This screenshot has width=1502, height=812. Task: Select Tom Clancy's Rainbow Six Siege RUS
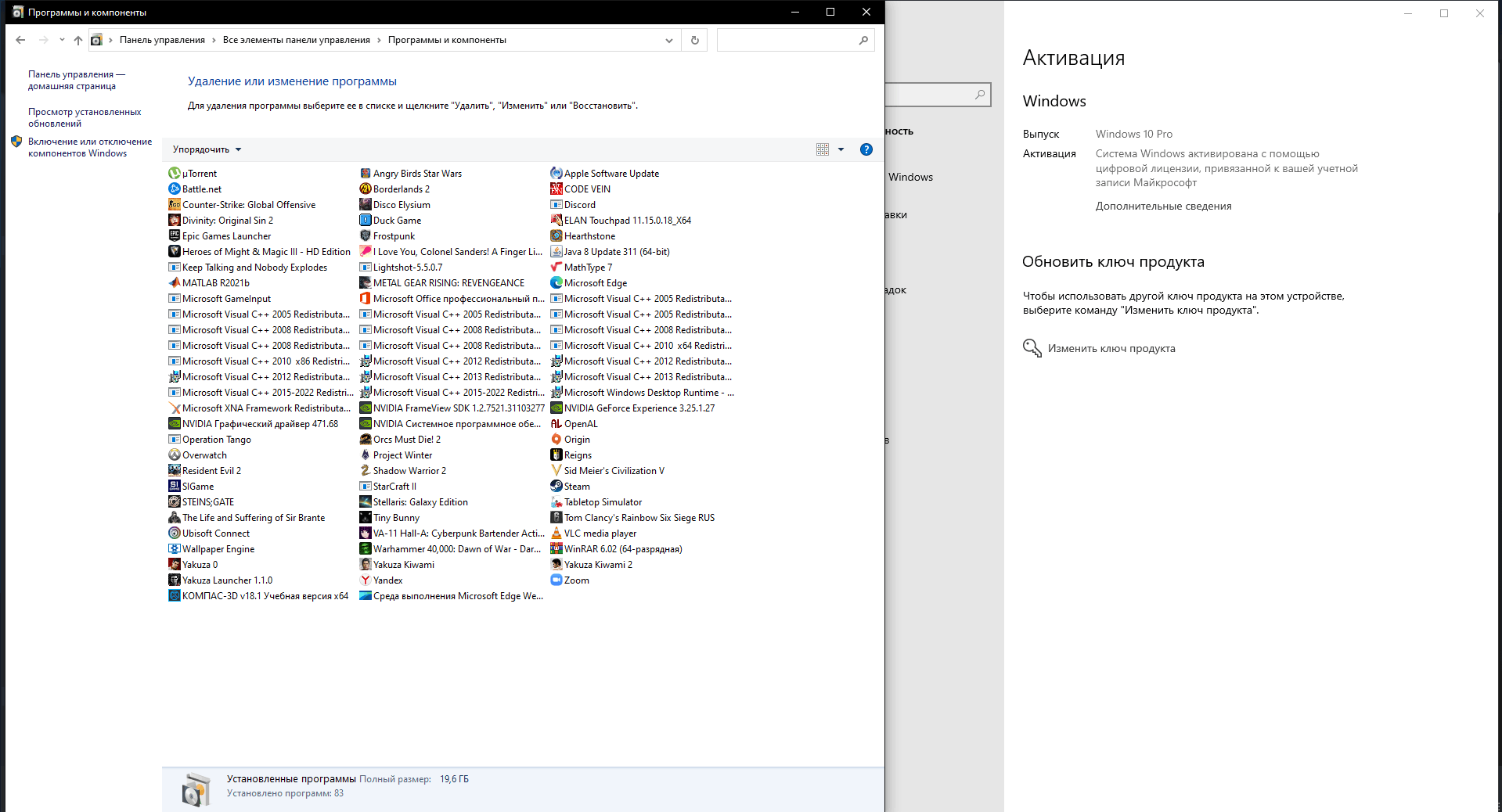pyautogui.click(x=633, y=518)
